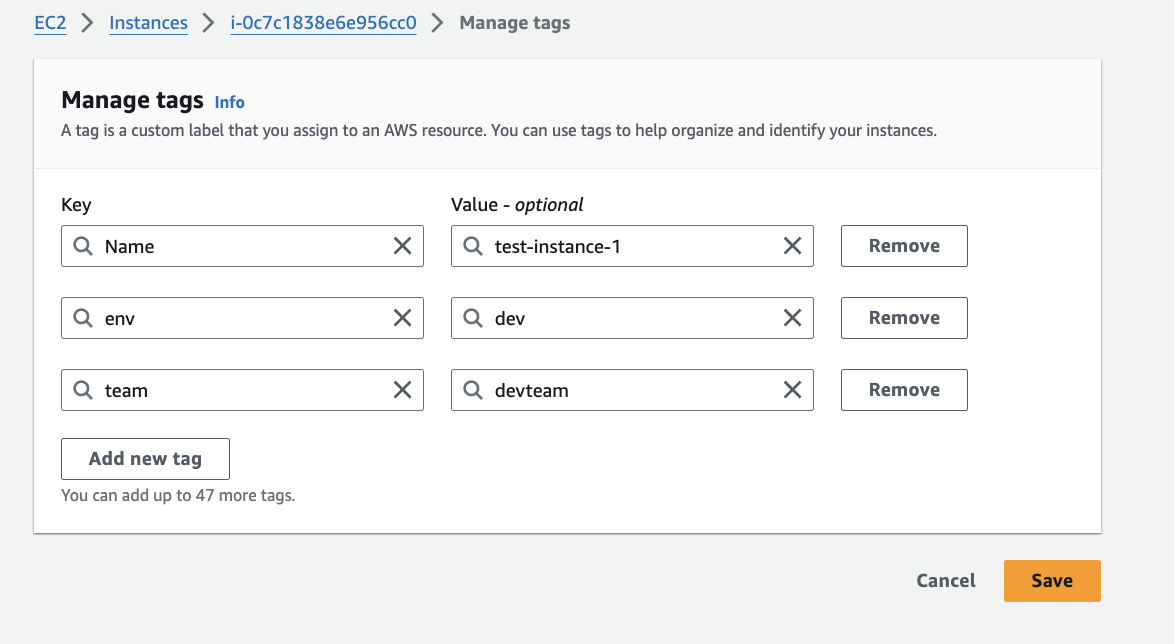1174x644 pixels.
Task: Click search icon in Name key field
Action: pyautogui.click(x=83, y=246)
